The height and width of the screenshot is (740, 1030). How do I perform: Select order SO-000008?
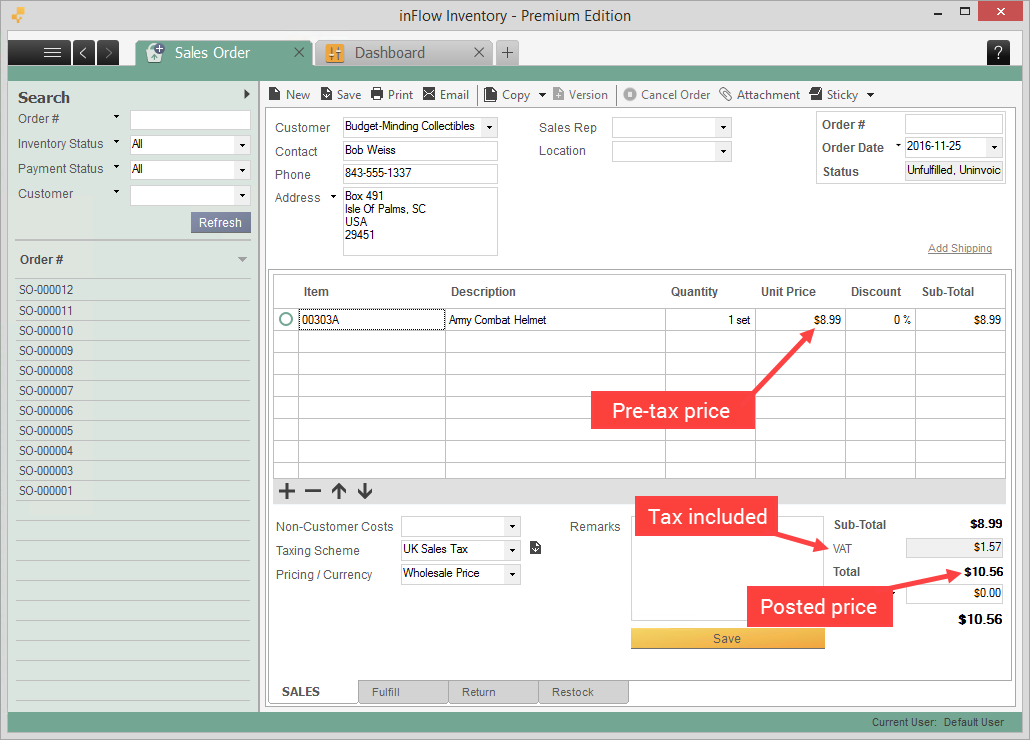133,370
